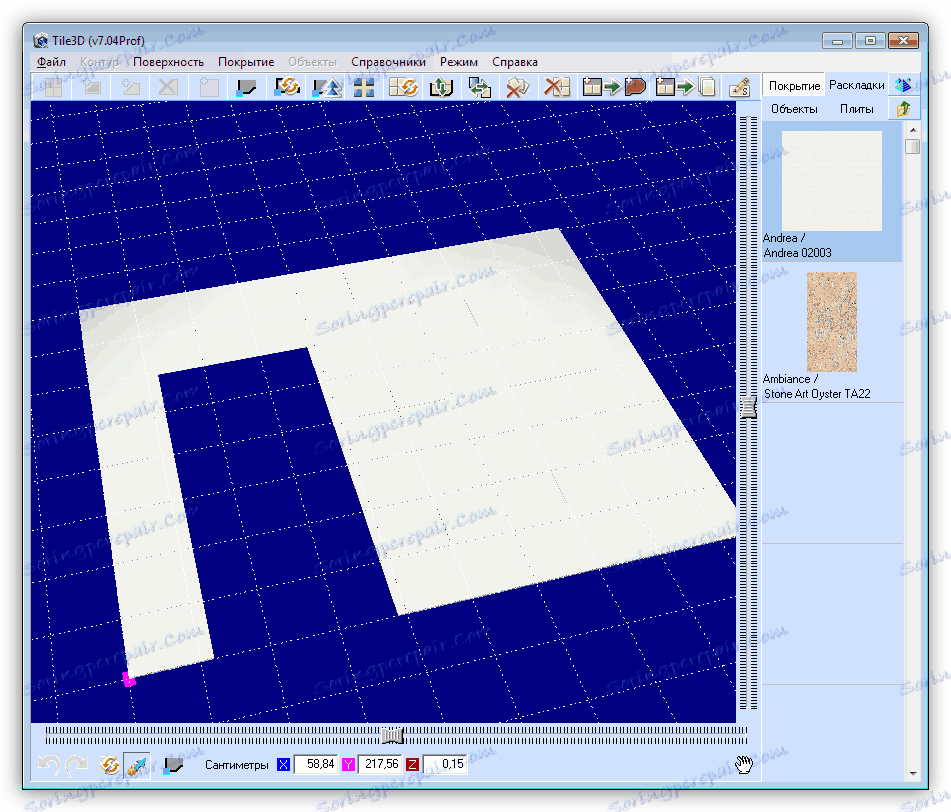Click the tile grid to pages export icon
The image size is (951, 812).
687,87
